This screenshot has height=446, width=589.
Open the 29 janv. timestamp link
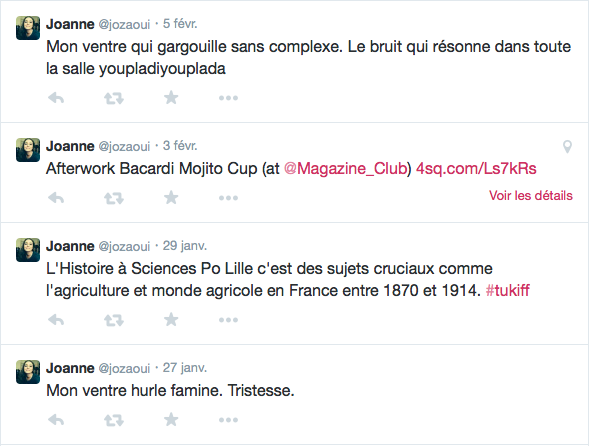pyautogui.click(x=185, y=246)
